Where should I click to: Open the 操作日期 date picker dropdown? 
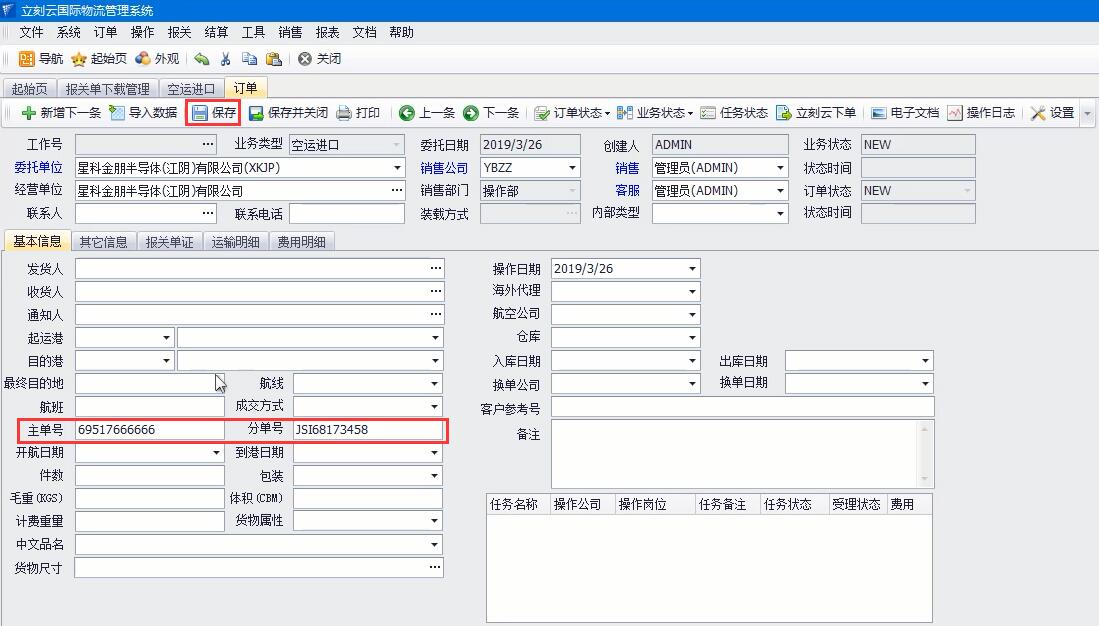point(692,269)
